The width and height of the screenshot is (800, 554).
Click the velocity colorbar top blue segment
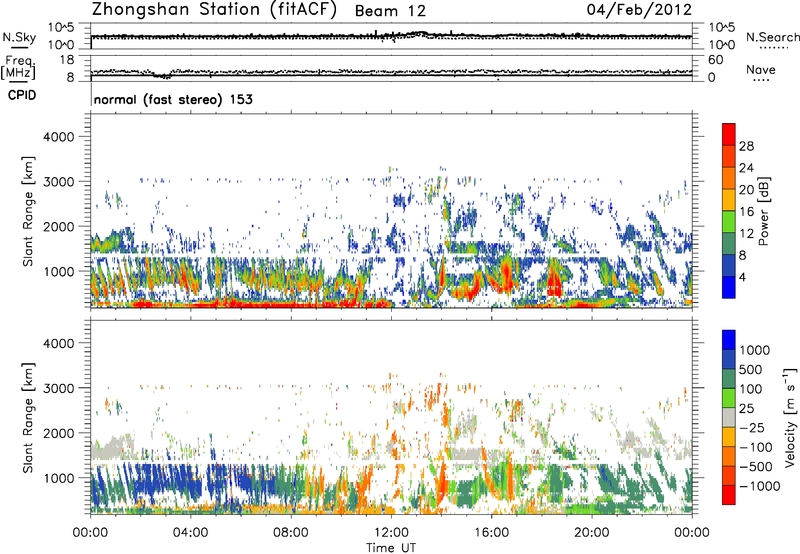click(729, 340)
